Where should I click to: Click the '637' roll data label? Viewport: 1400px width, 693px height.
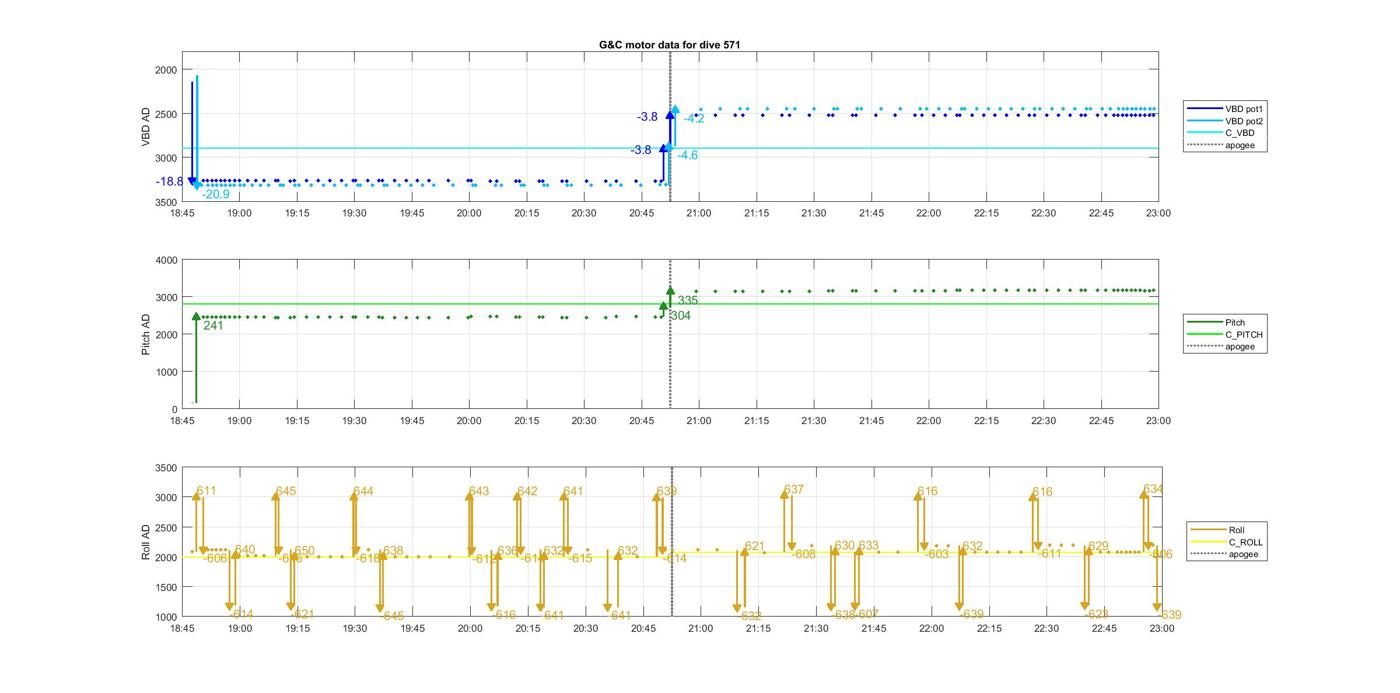click(x=794, y=489)
